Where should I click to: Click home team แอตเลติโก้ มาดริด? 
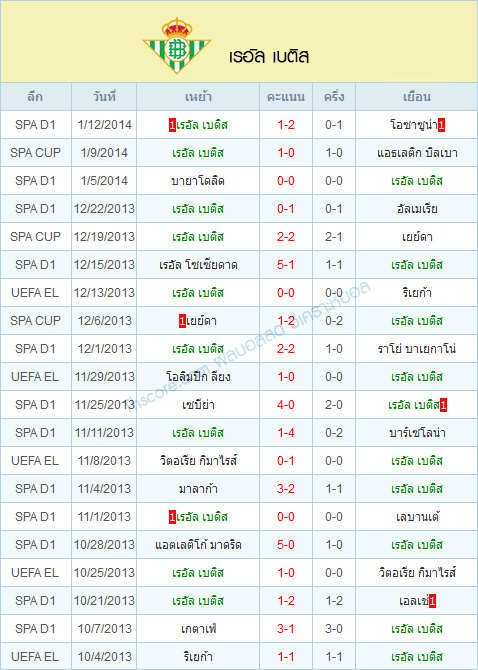pyautogui.click(x=198, y=545)
